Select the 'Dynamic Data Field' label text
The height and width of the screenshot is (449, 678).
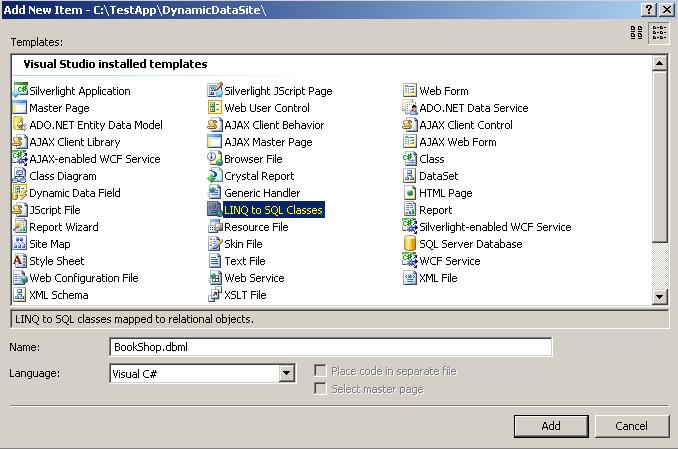pyautogui.click(x=75, y=193)
